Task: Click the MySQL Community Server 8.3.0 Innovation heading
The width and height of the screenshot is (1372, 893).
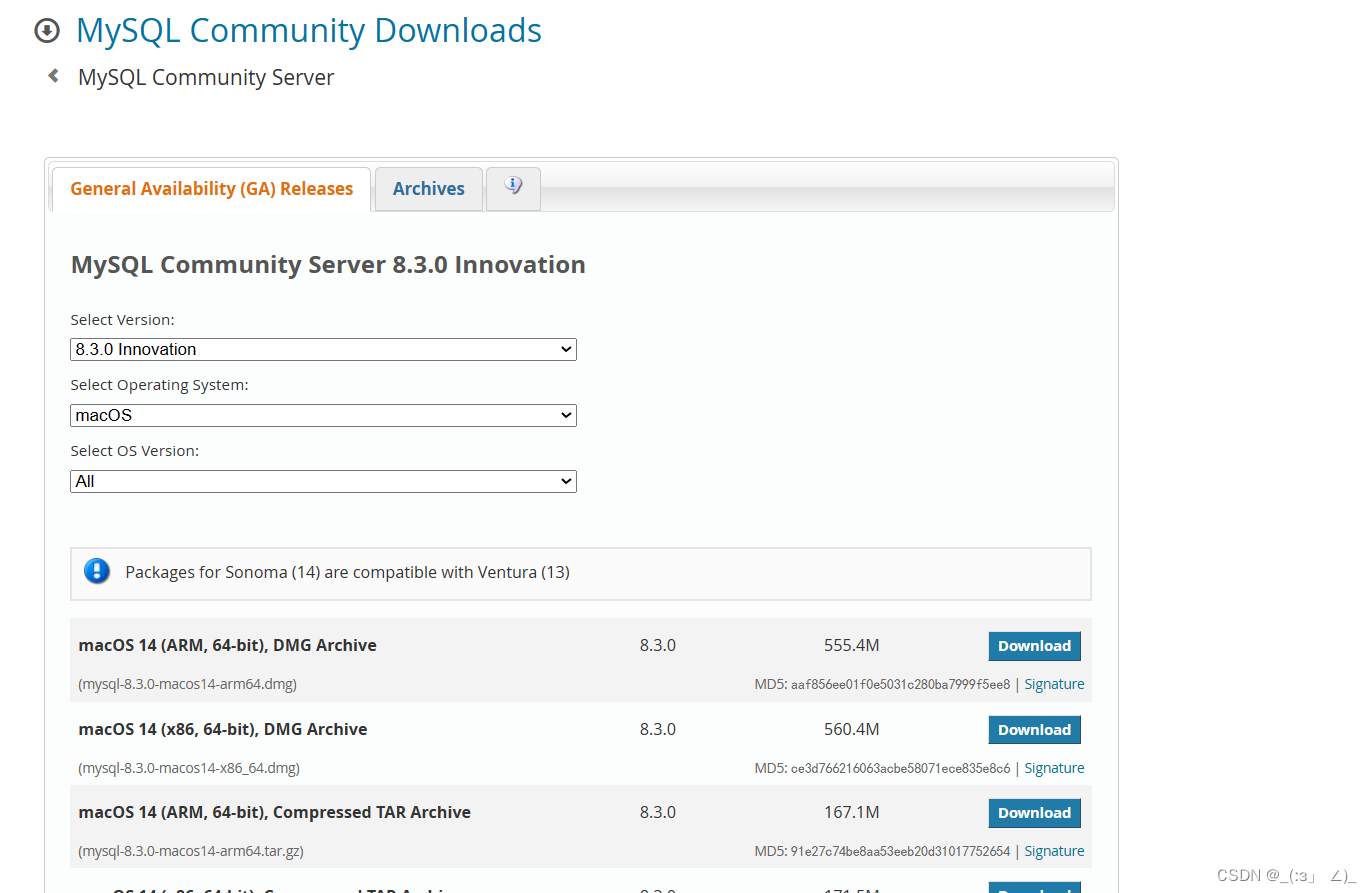Action: coord(328,265)
